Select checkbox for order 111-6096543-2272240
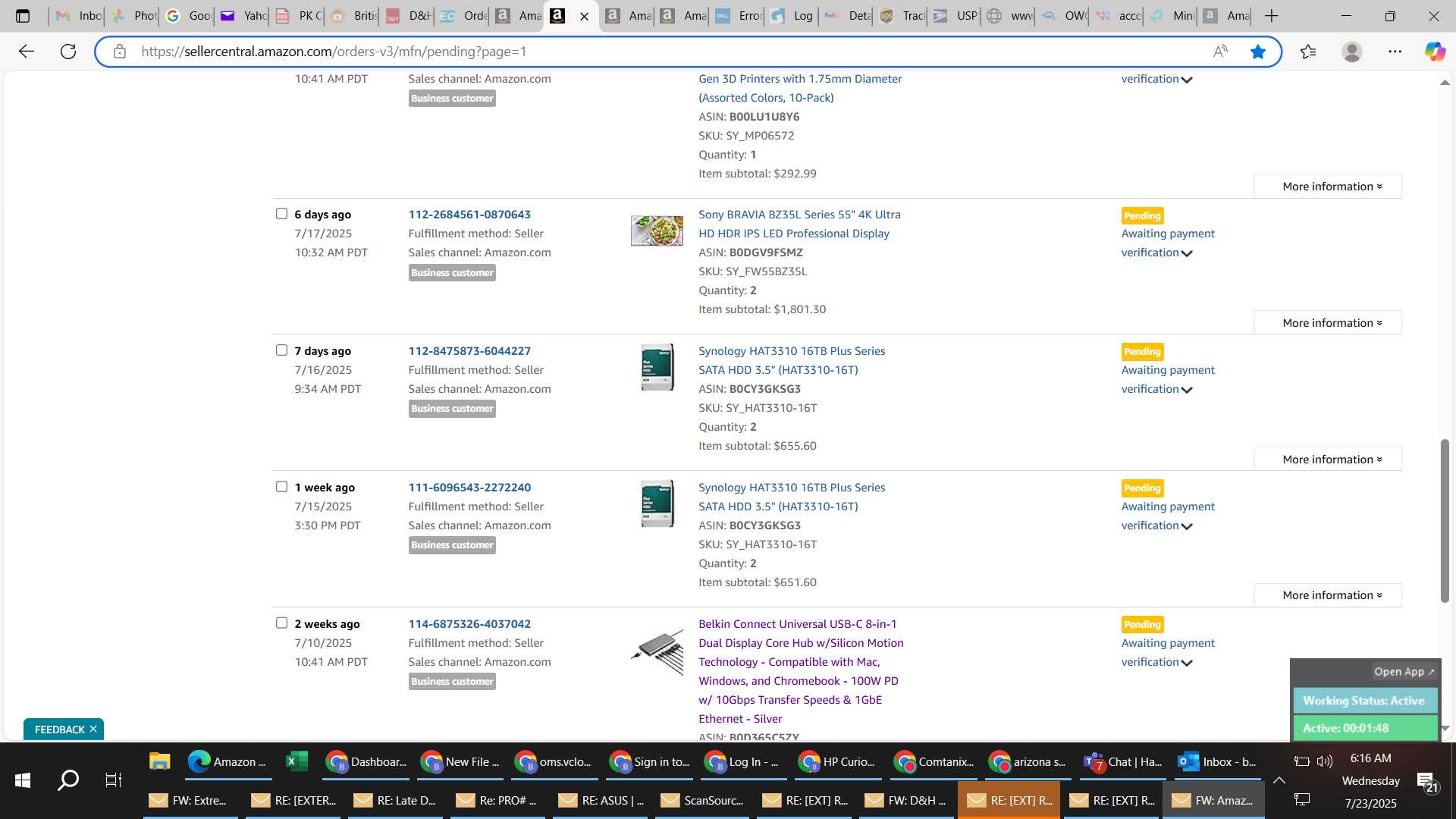 click(281, 487)
